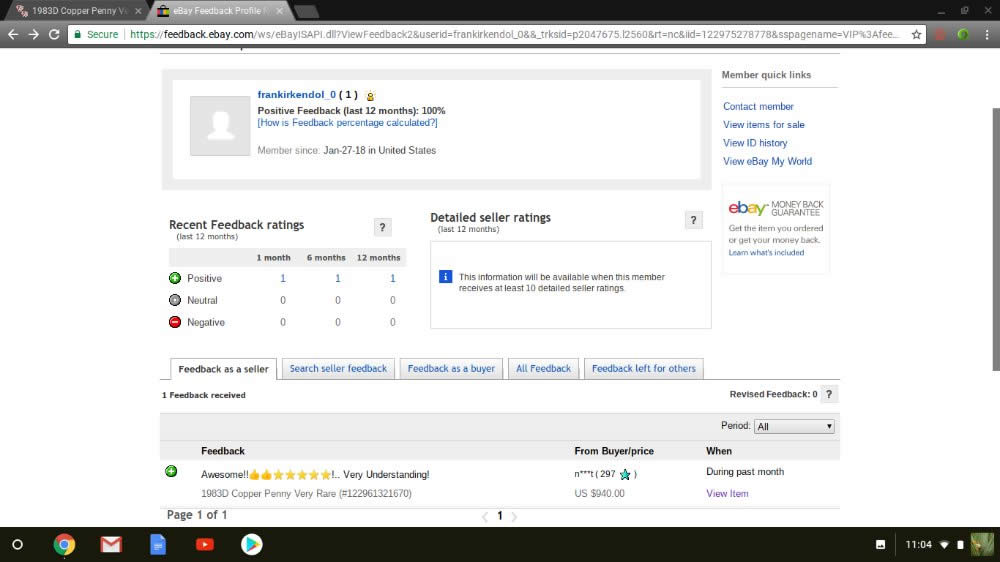Open the Period dropdown showing All
Viewport: 1000px width, 562px height.
(x=794, y=426)
